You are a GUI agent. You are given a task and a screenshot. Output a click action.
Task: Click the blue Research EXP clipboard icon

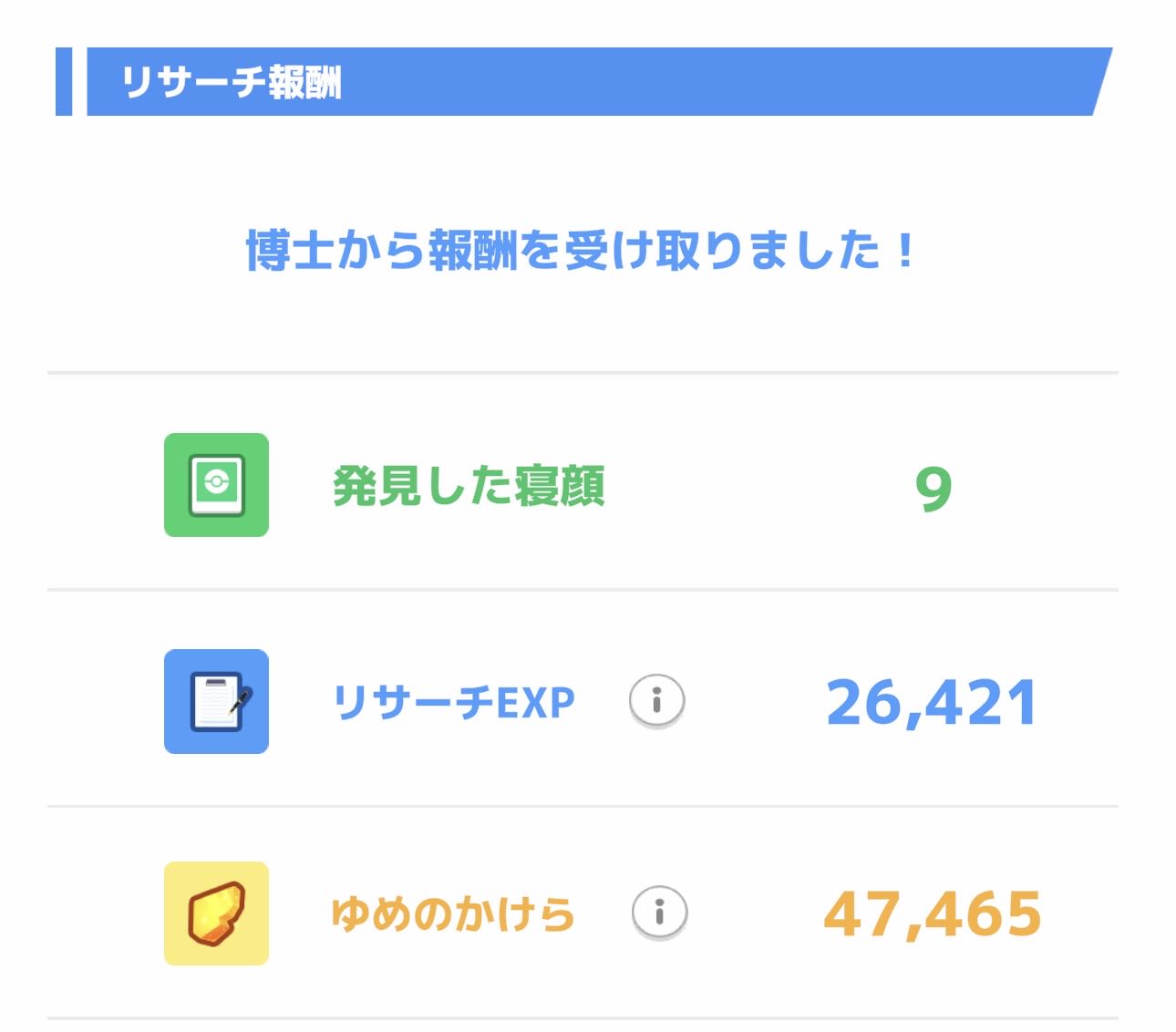pos(216,701)
